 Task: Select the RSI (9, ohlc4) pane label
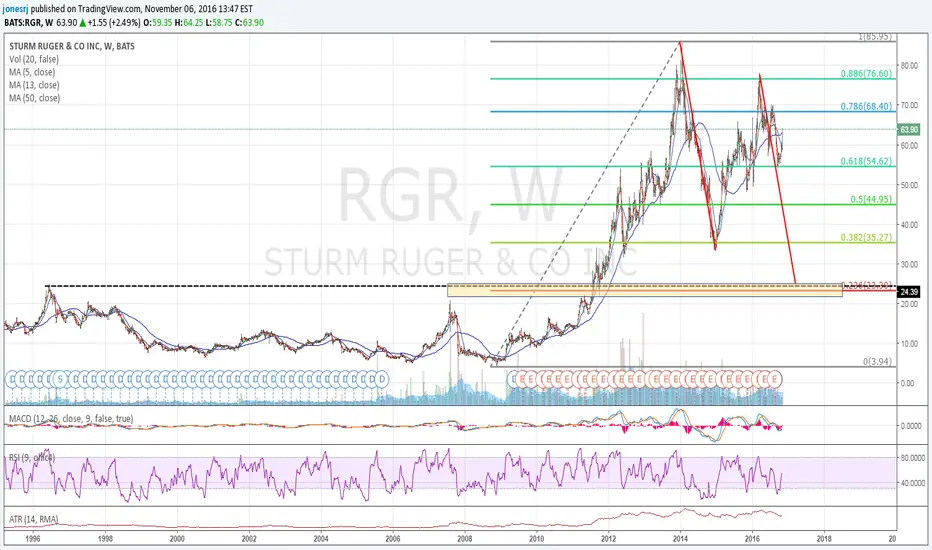point(32,457)
